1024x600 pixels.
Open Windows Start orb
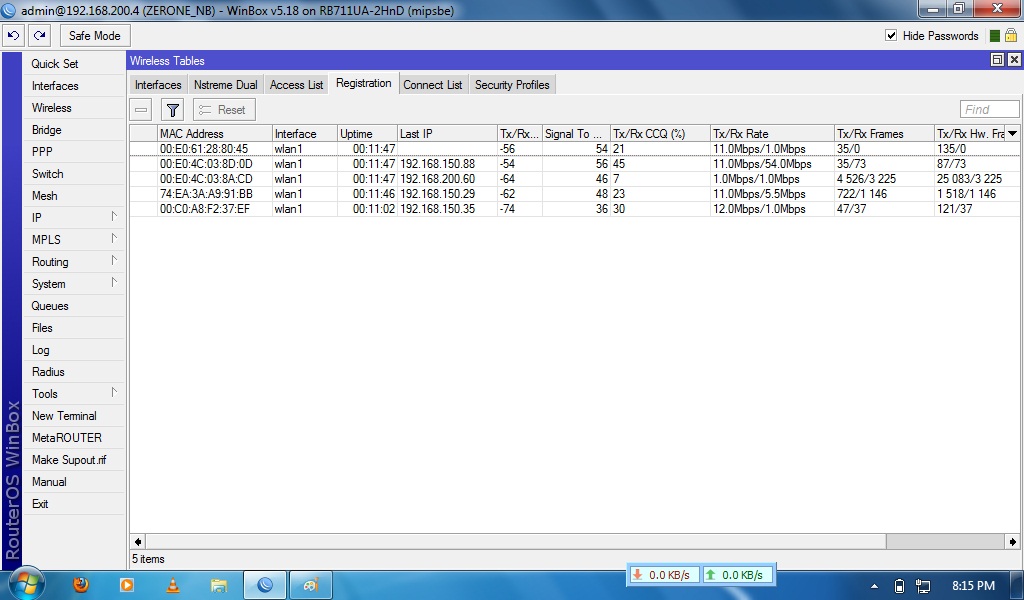[26, 583]
